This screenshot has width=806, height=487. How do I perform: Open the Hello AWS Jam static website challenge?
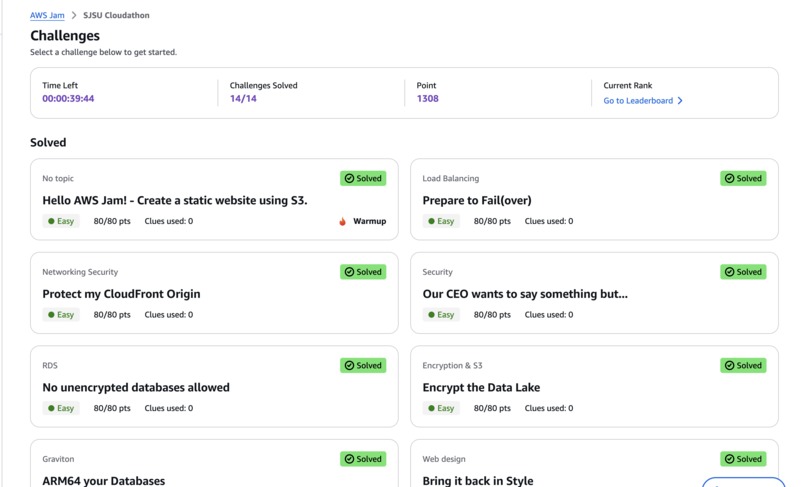pos(175,201)
